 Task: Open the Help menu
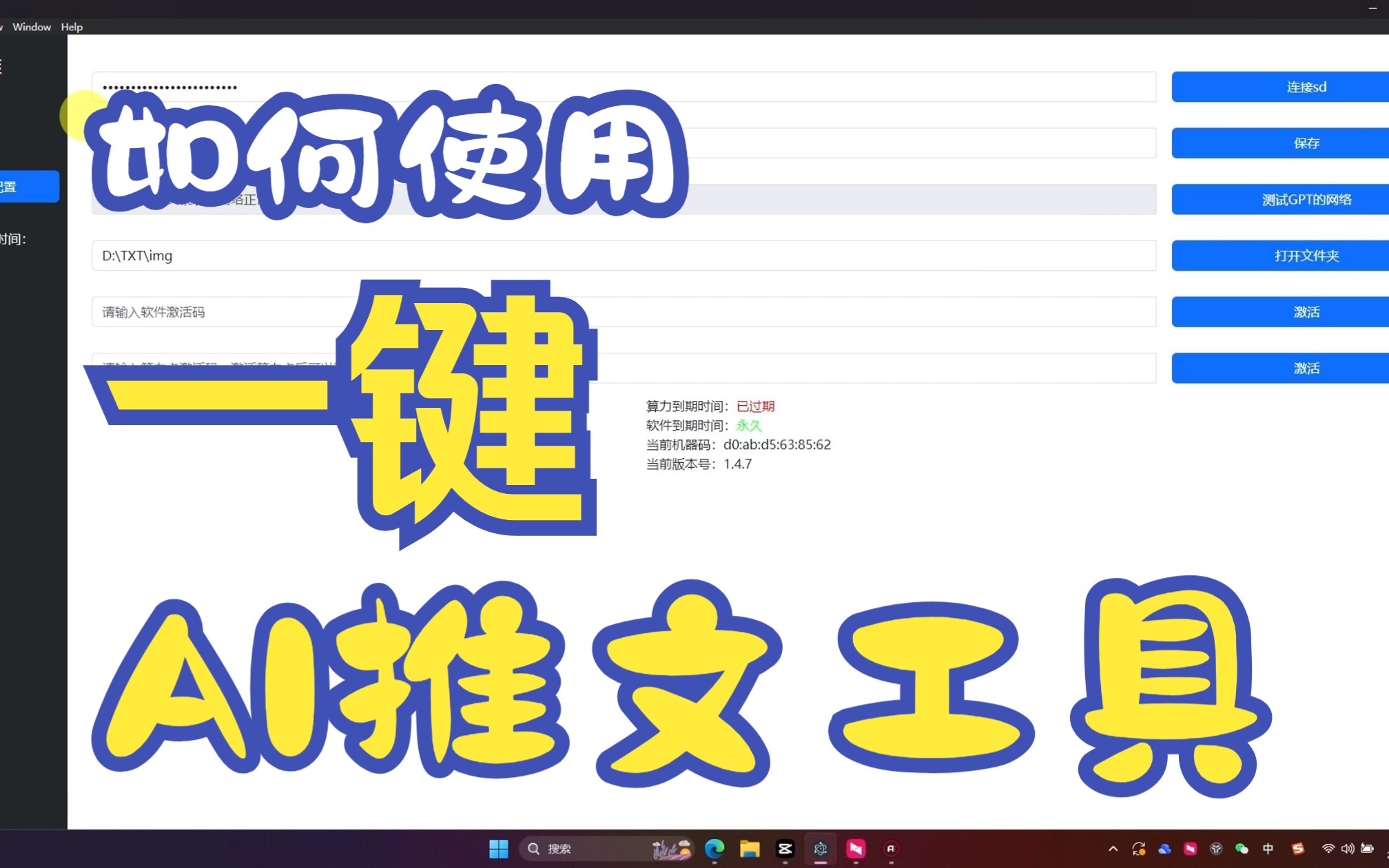tap(72, 27)
